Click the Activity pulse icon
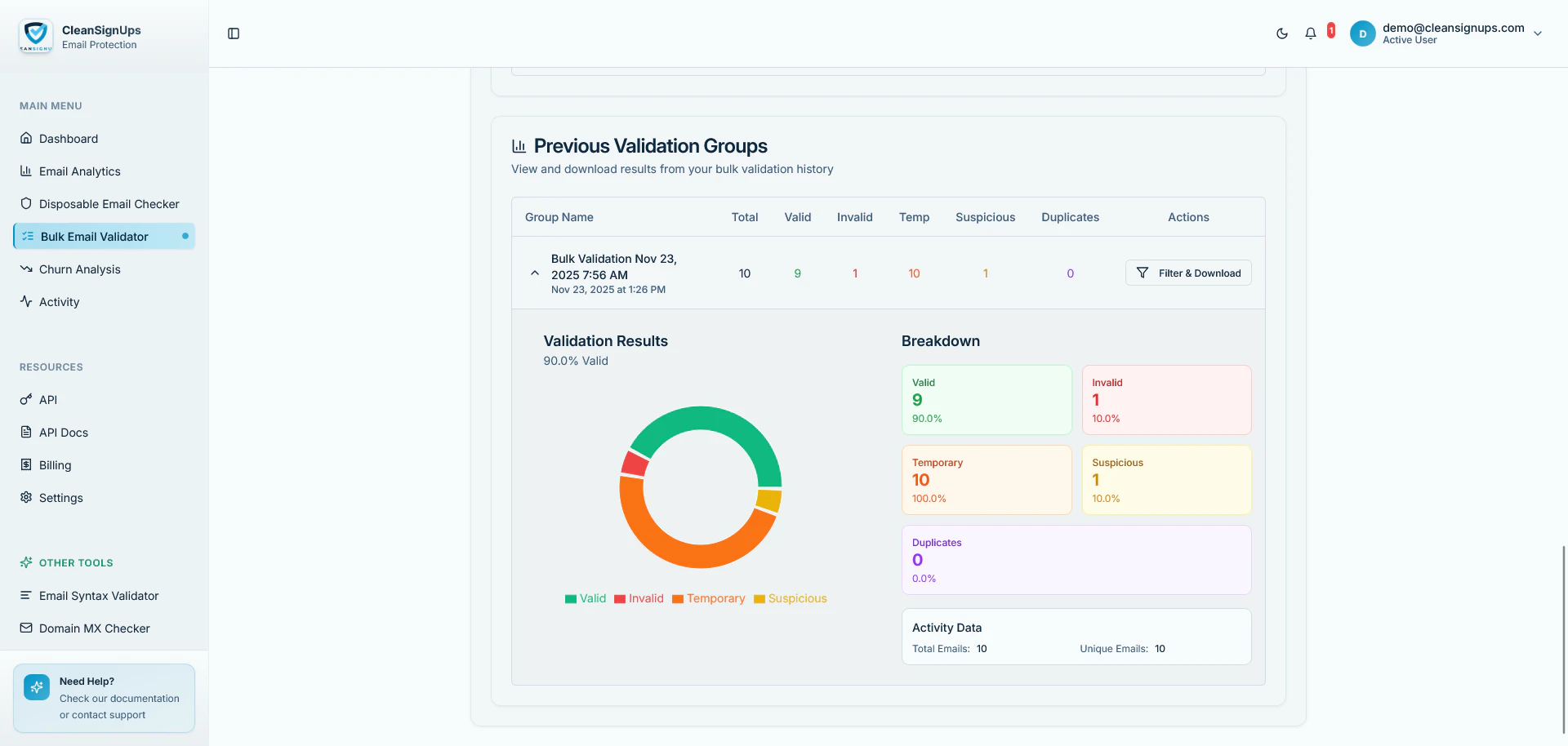1568x746 pixels. 26,301
